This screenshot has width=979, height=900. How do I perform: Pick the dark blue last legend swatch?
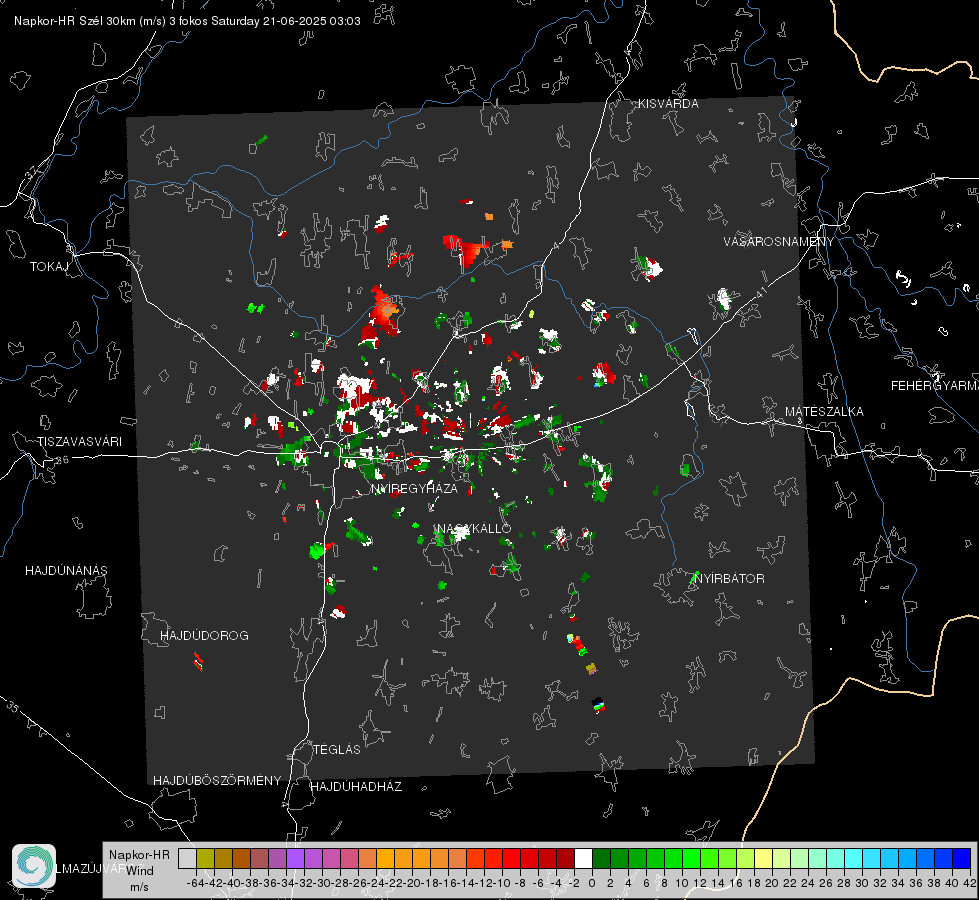pyautogui.click(x=962, y=859)
